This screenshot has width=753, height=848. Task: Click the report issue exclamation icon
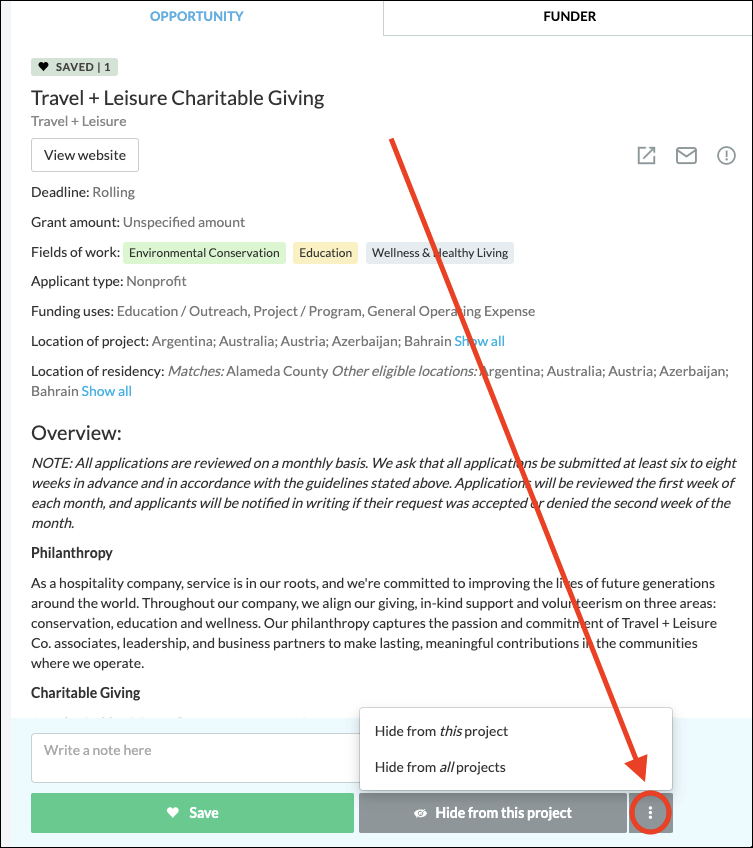(726, 155)
